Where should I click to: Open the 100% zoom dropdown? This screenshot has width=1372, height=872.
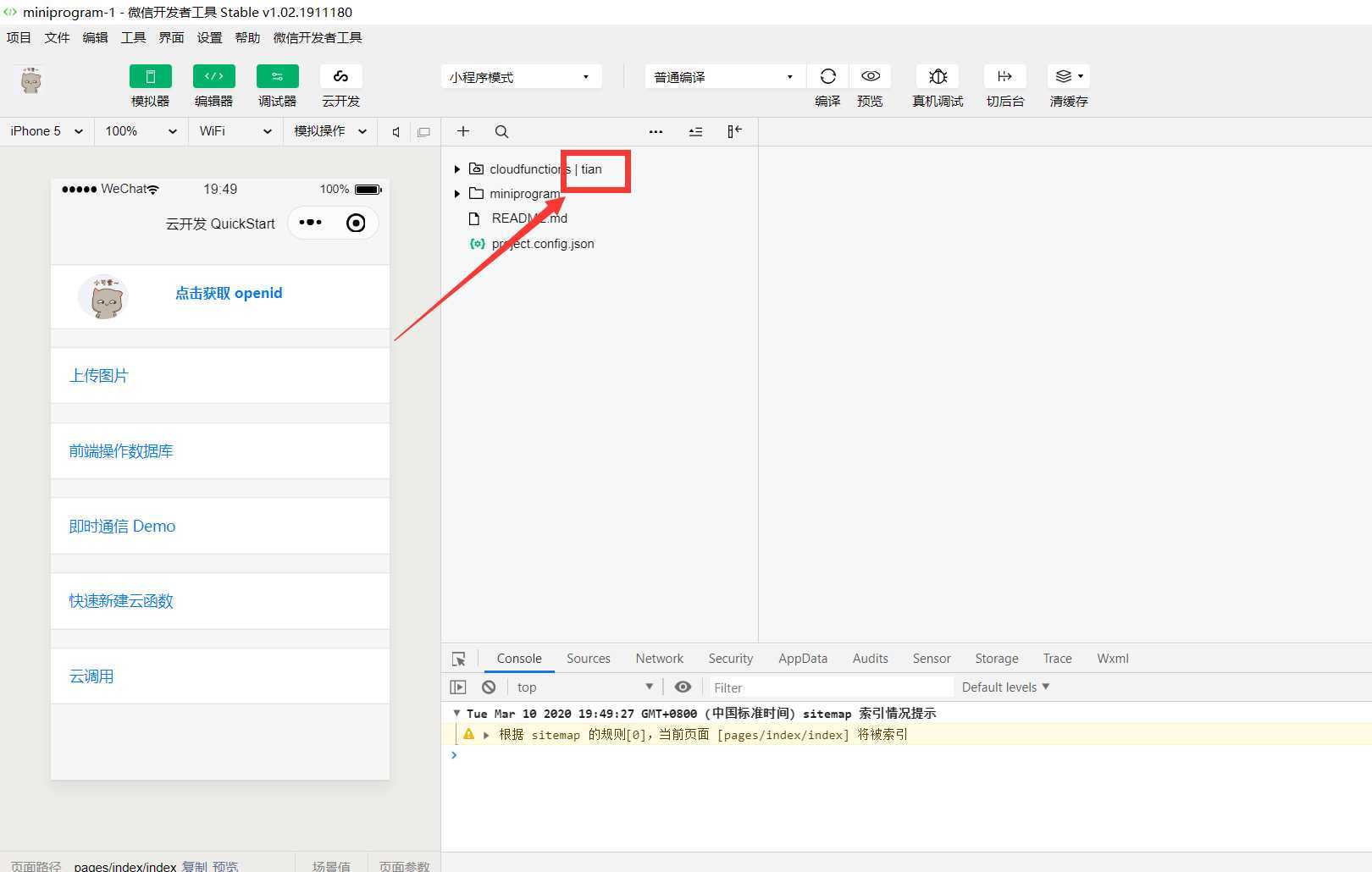[x=141, y=131]
